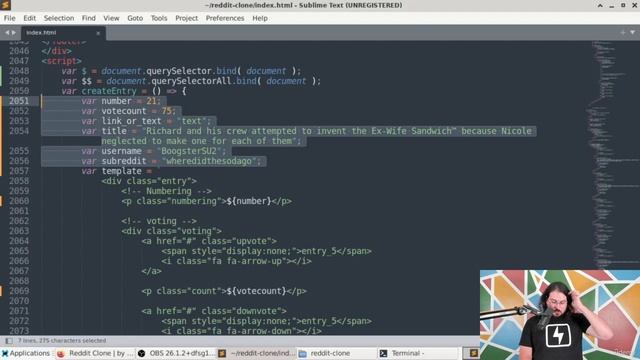Click the votecount value 75
Viewport: 640px width, 360px height.
coord(167,111)
